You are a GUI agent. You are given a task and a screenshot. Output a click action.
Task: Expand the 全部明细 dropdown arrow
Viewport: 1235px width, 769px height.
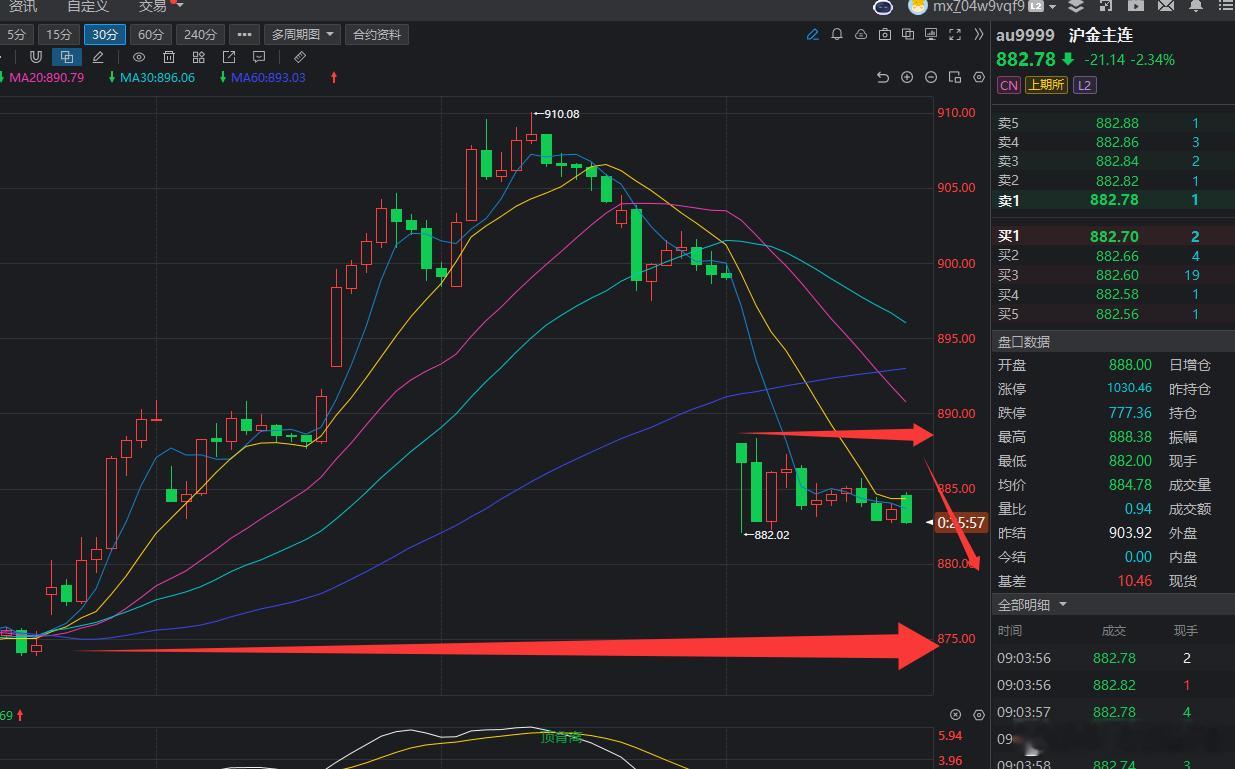1063,604
